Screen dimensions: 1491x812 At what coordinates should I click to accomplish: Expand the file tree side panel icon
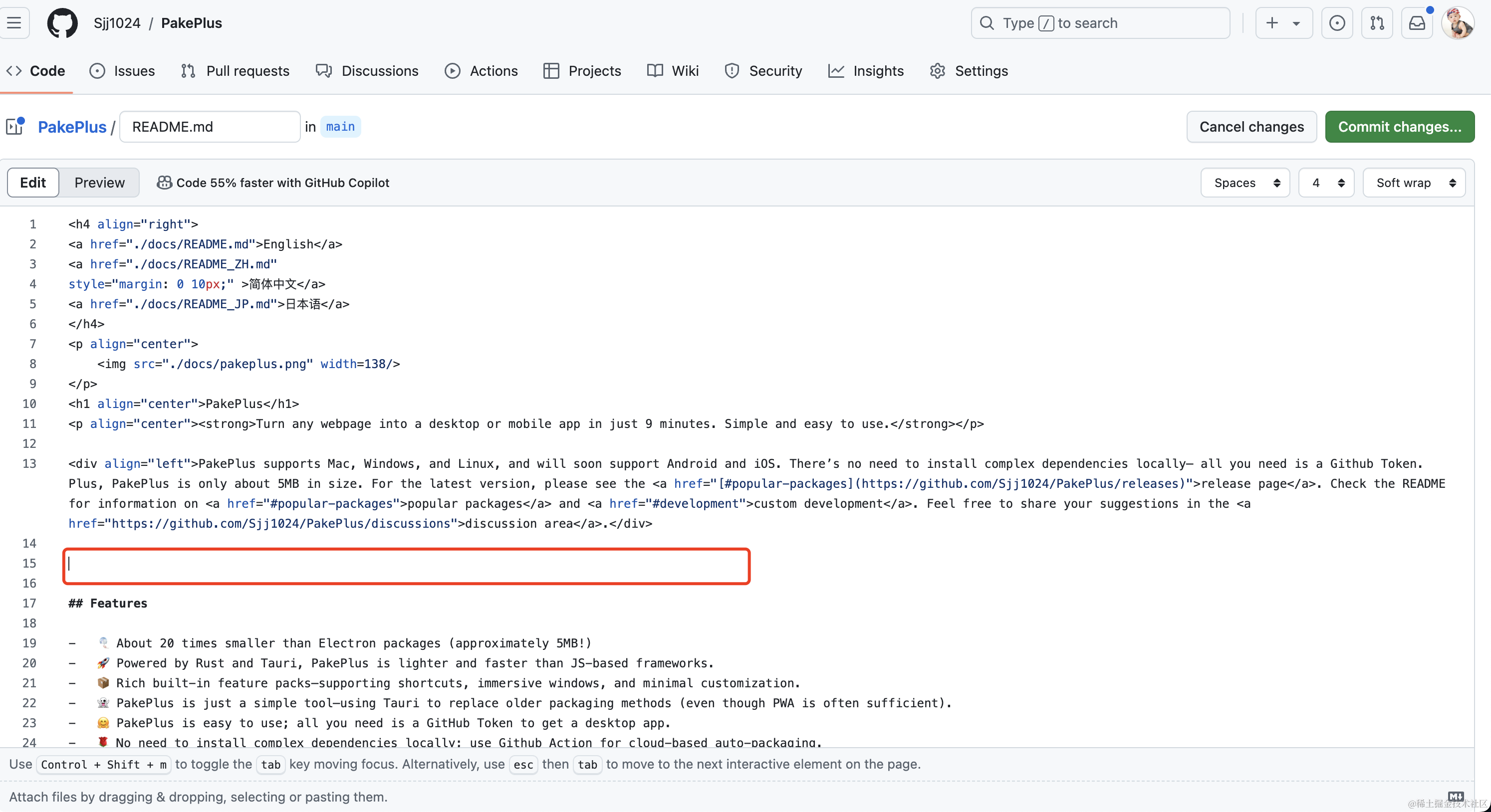point(15,126)
